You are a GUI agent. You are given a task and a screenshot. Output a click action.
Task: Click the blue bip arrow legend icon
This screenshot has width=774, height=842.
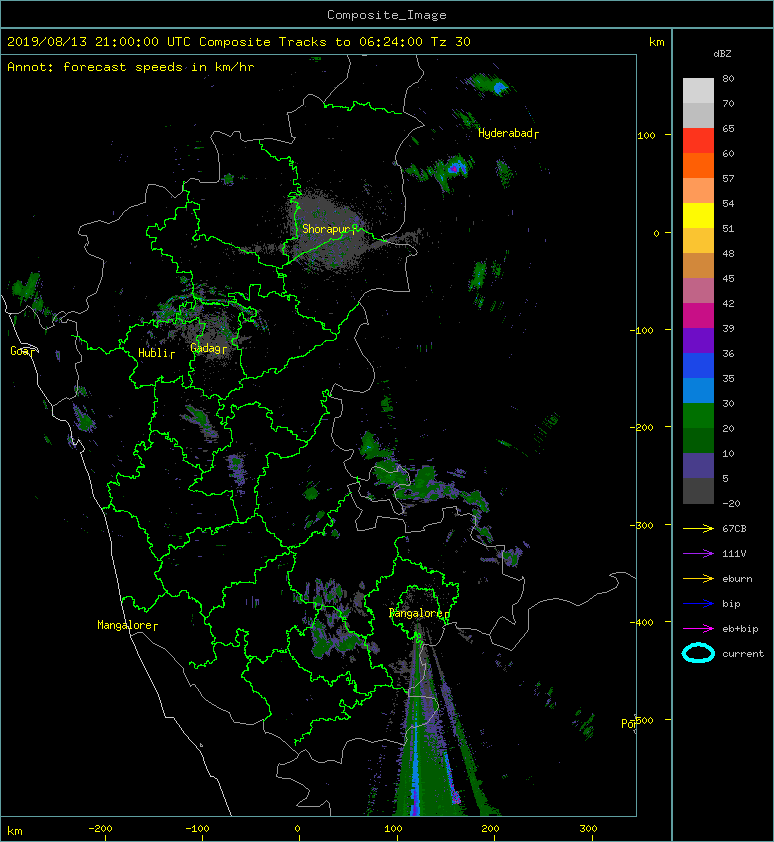(698, 604)
